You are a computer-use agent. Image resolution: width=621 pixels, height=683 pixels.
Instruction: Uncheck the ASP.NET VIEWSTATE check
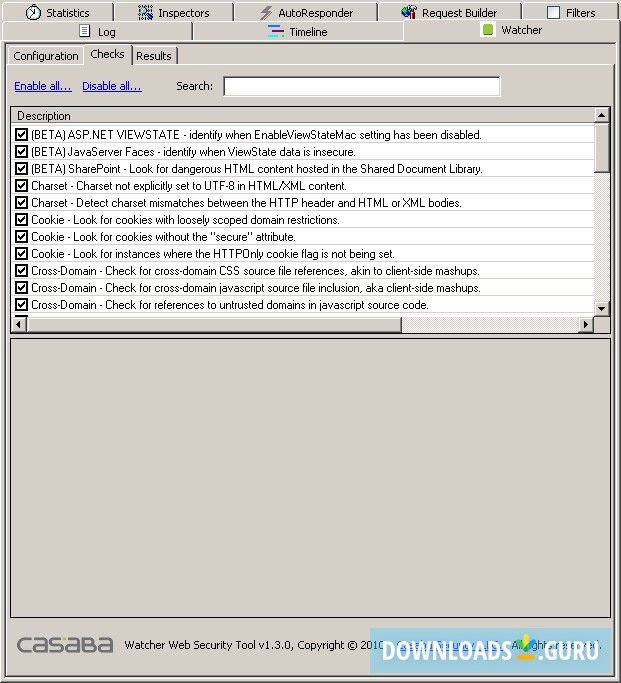[x=21, y=135]
